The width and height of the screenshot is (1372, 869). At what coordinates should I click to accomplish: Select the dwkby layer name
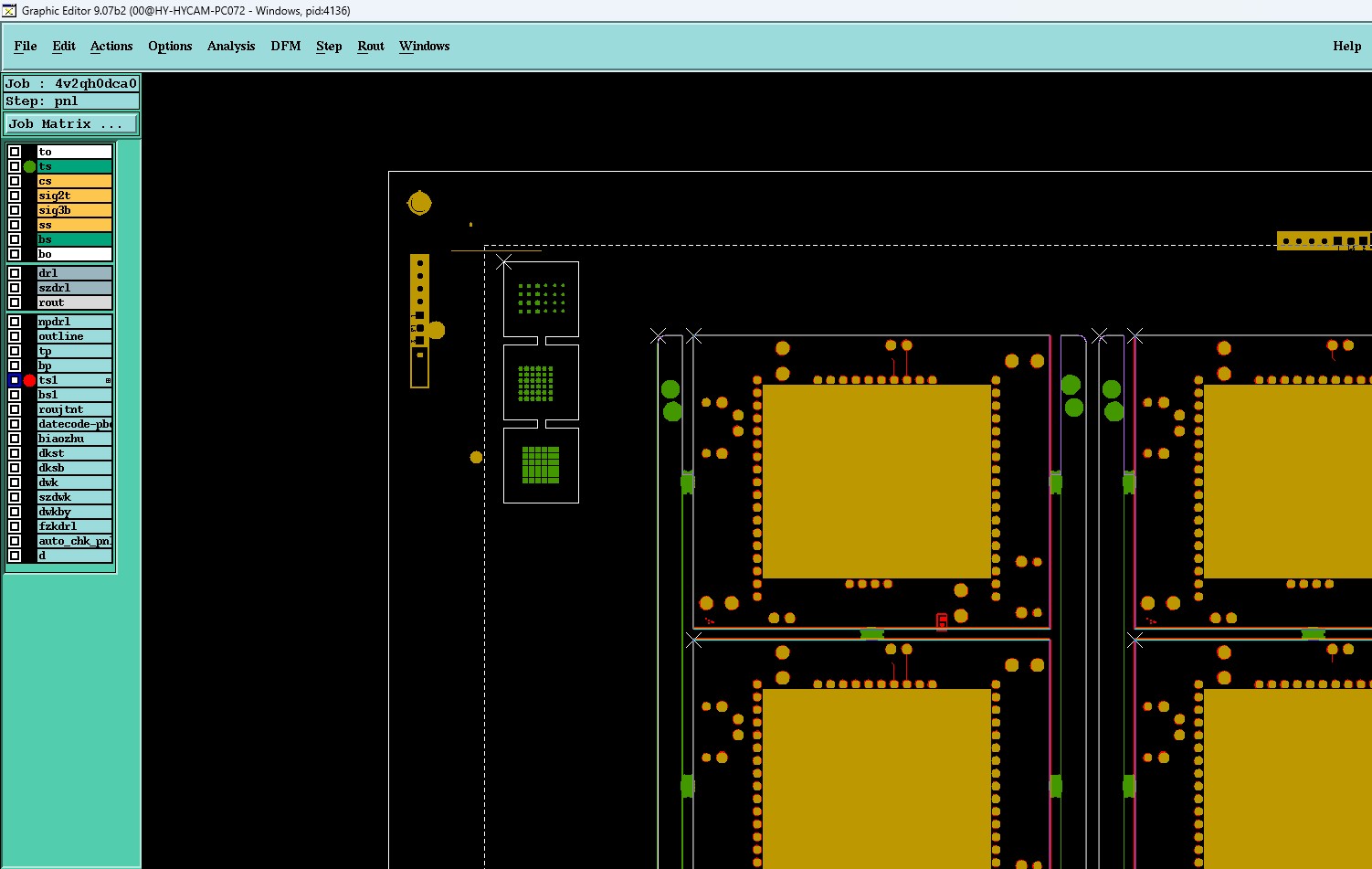point(75,512)
